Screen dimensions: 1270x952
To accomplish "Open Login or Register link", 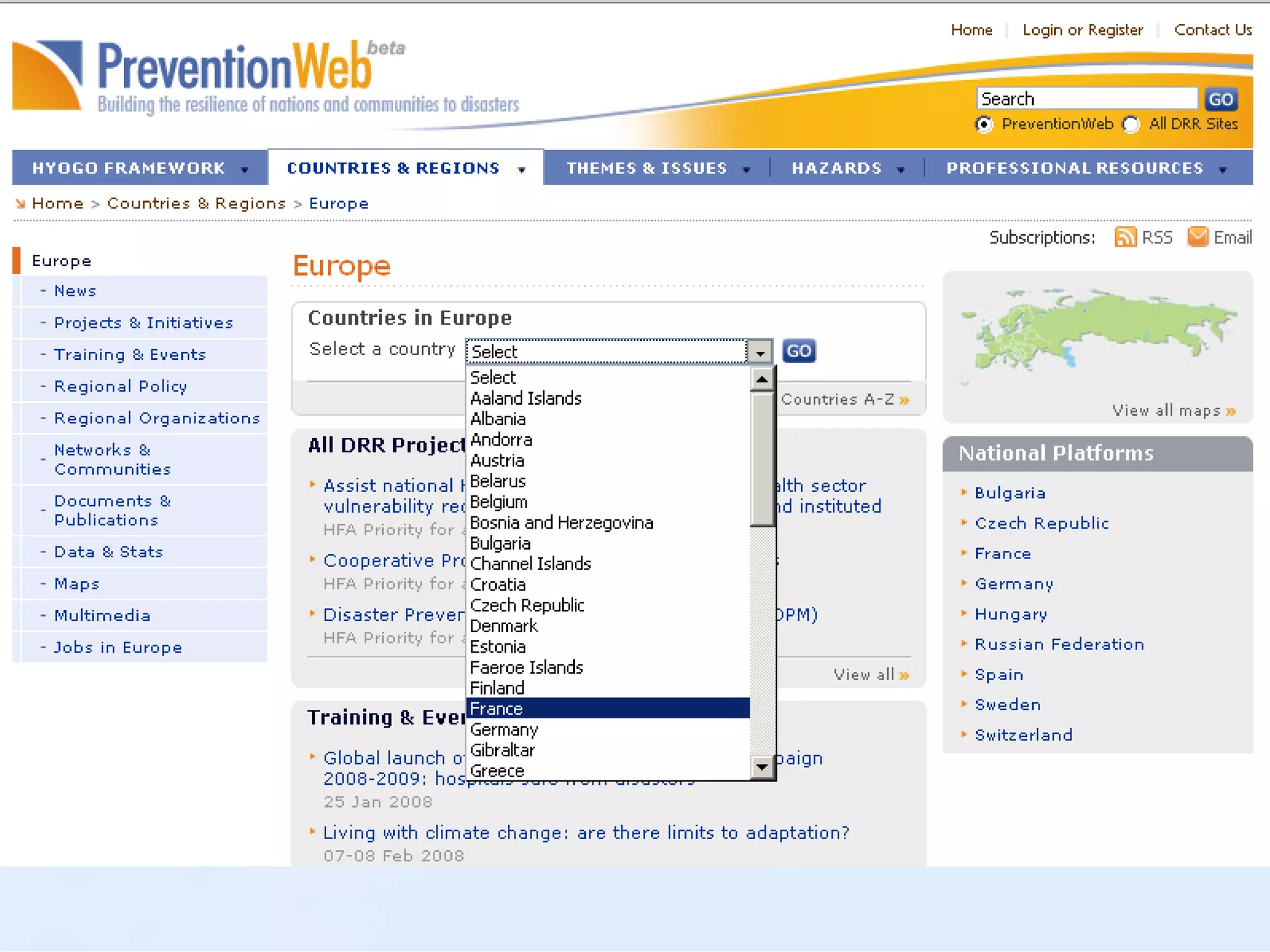I will click(x=1082, y=30).
